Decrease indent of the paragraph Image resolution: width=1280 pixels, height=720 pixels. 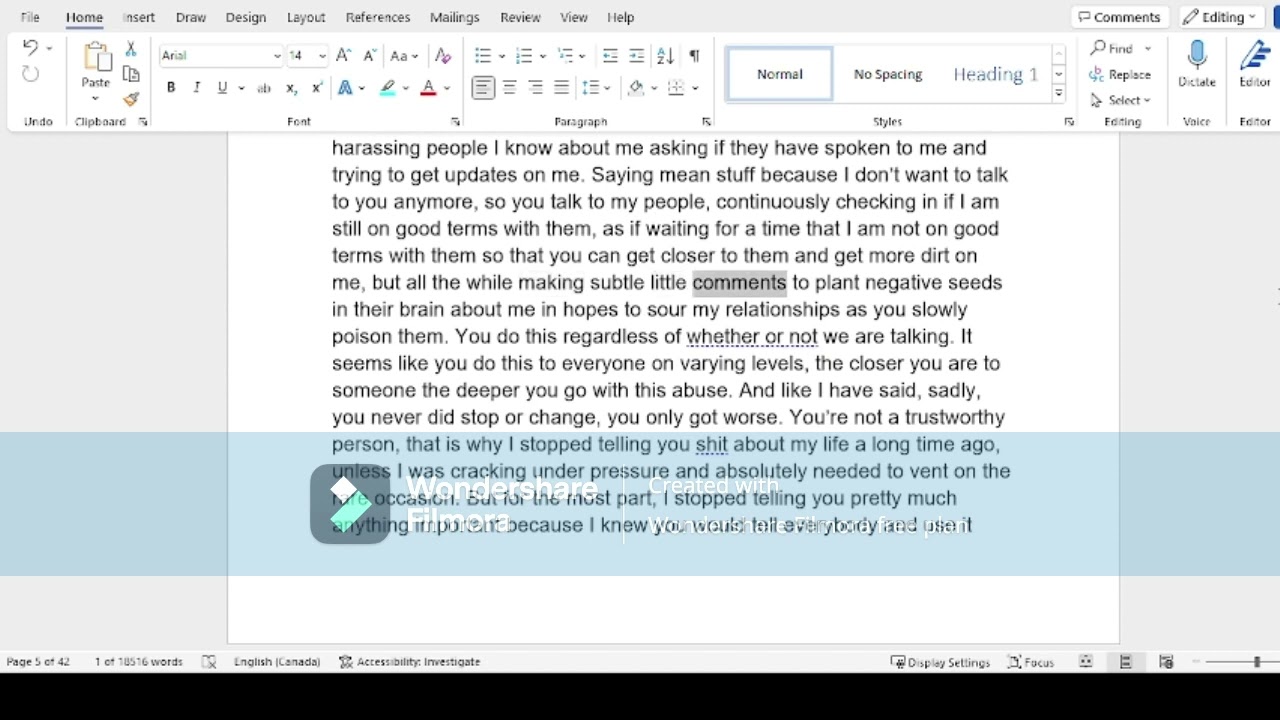[x=610, y=56]
